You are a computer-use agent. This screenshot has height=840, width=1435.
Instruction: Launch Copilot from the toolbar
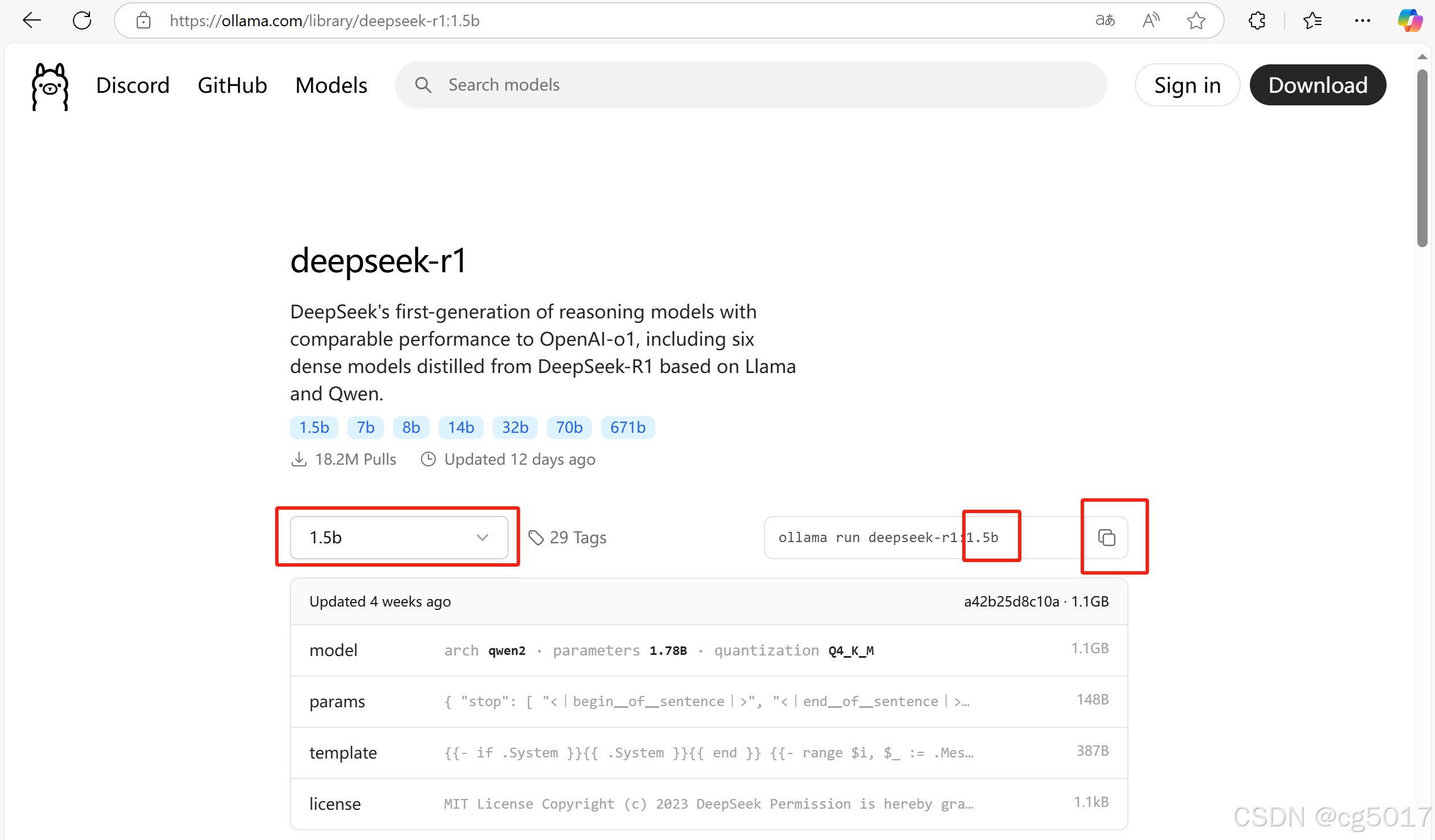click(1409, 21)
